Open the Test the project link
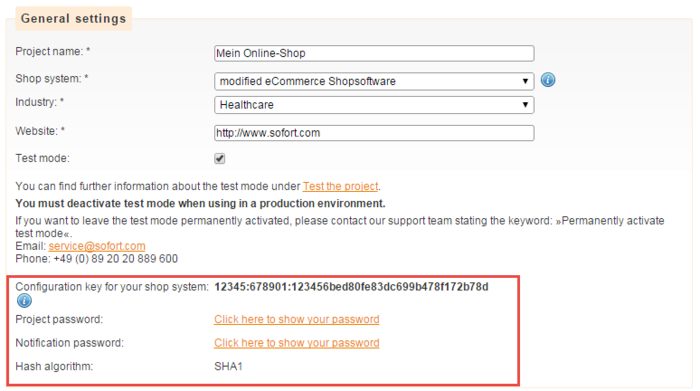The width and height of the screenshot is (700, 391). (x=341, y=186)
